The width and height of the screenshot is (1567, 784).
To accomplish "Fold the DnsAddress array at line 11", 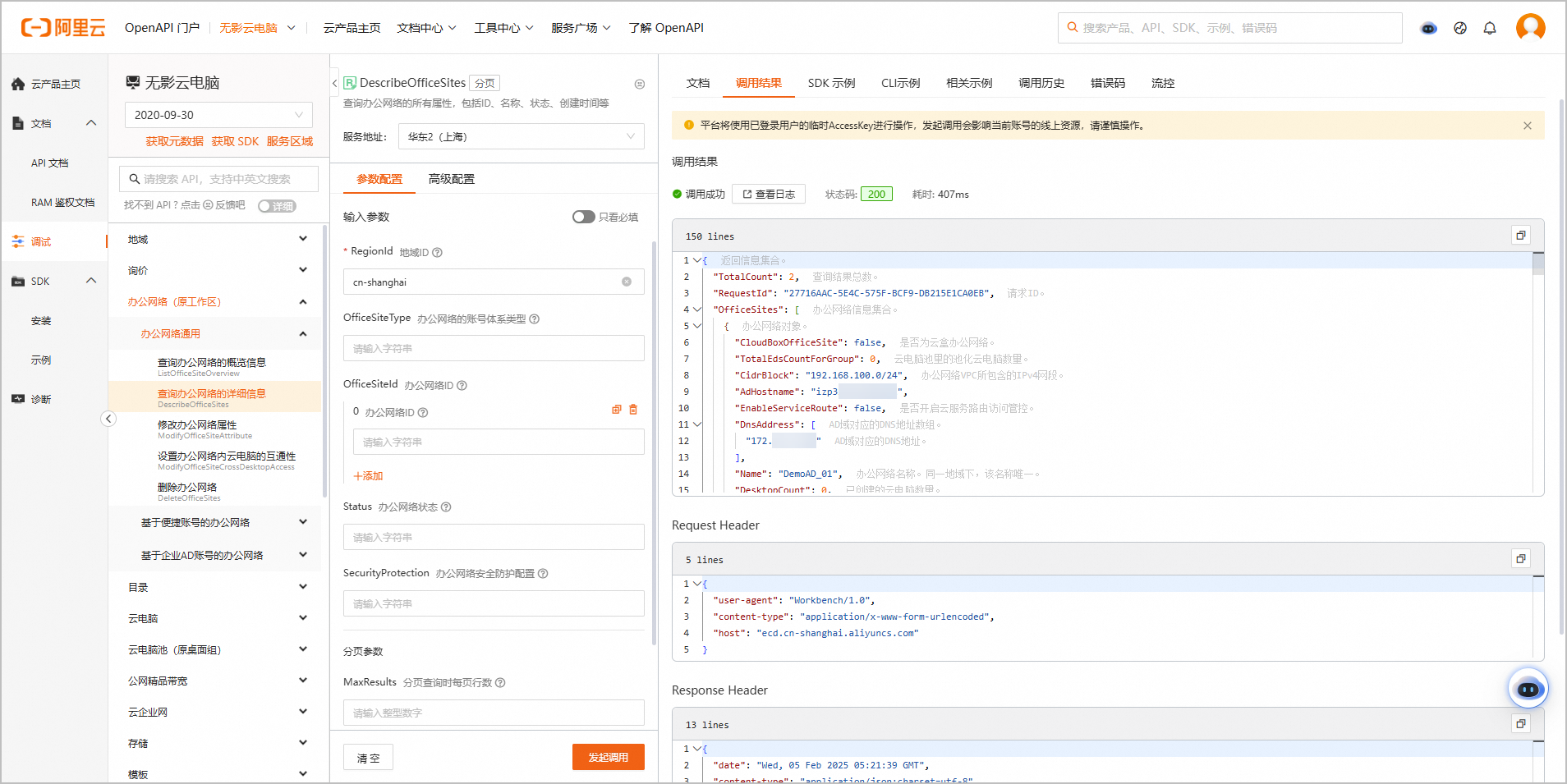I will (697, 424).
